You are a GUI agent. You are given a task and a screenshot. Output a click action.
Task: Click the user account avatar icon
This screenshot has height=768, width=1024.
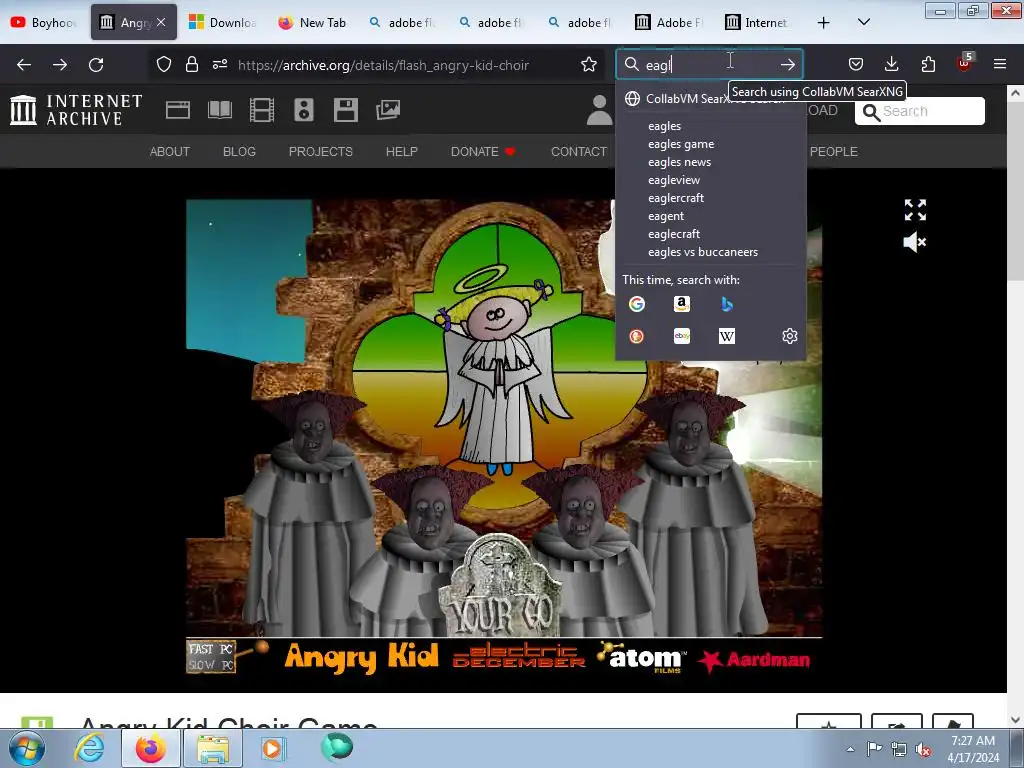coord(600,110)
